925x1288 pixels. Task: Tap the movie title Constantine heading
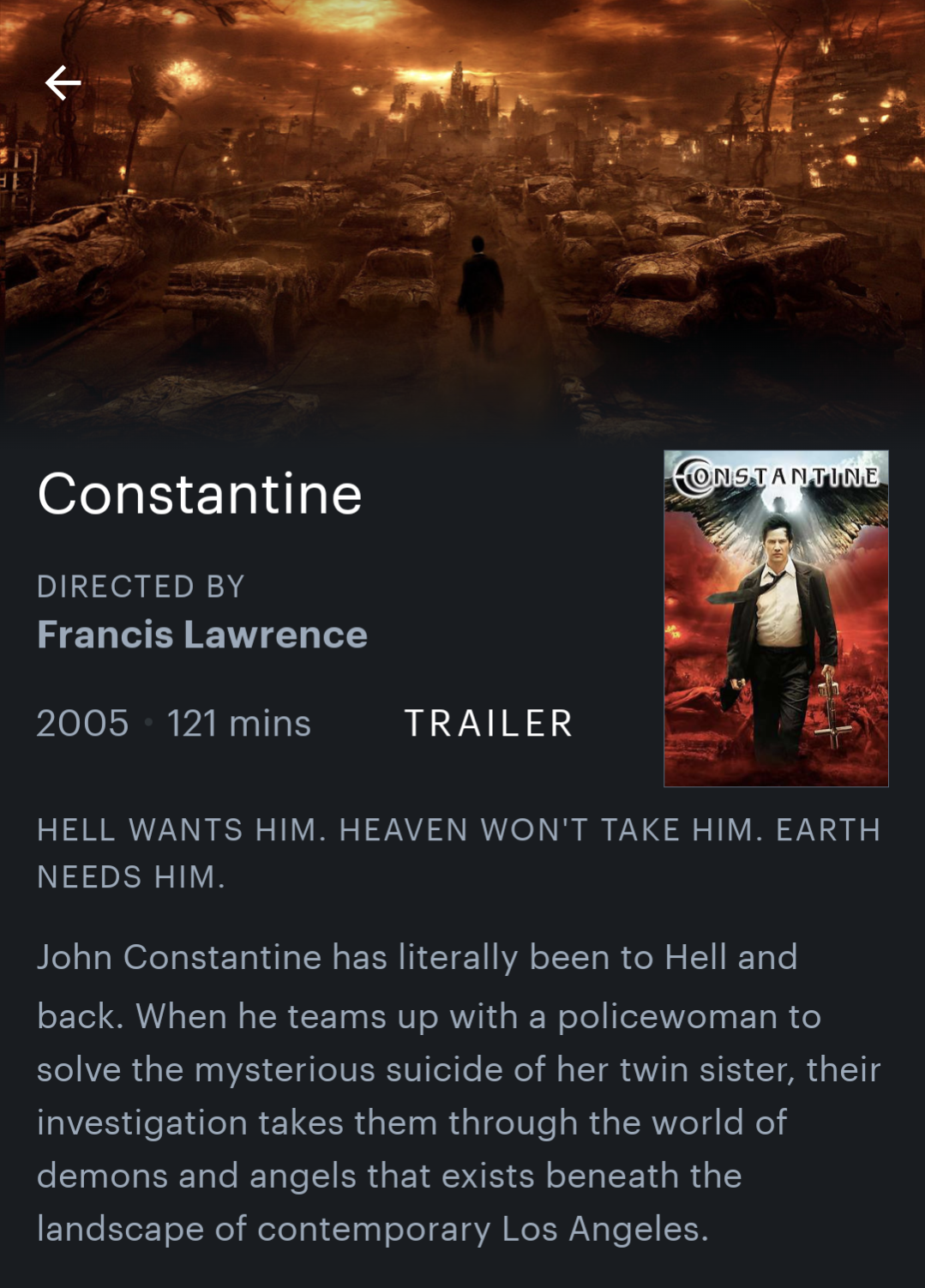click(x=200, y=494)
